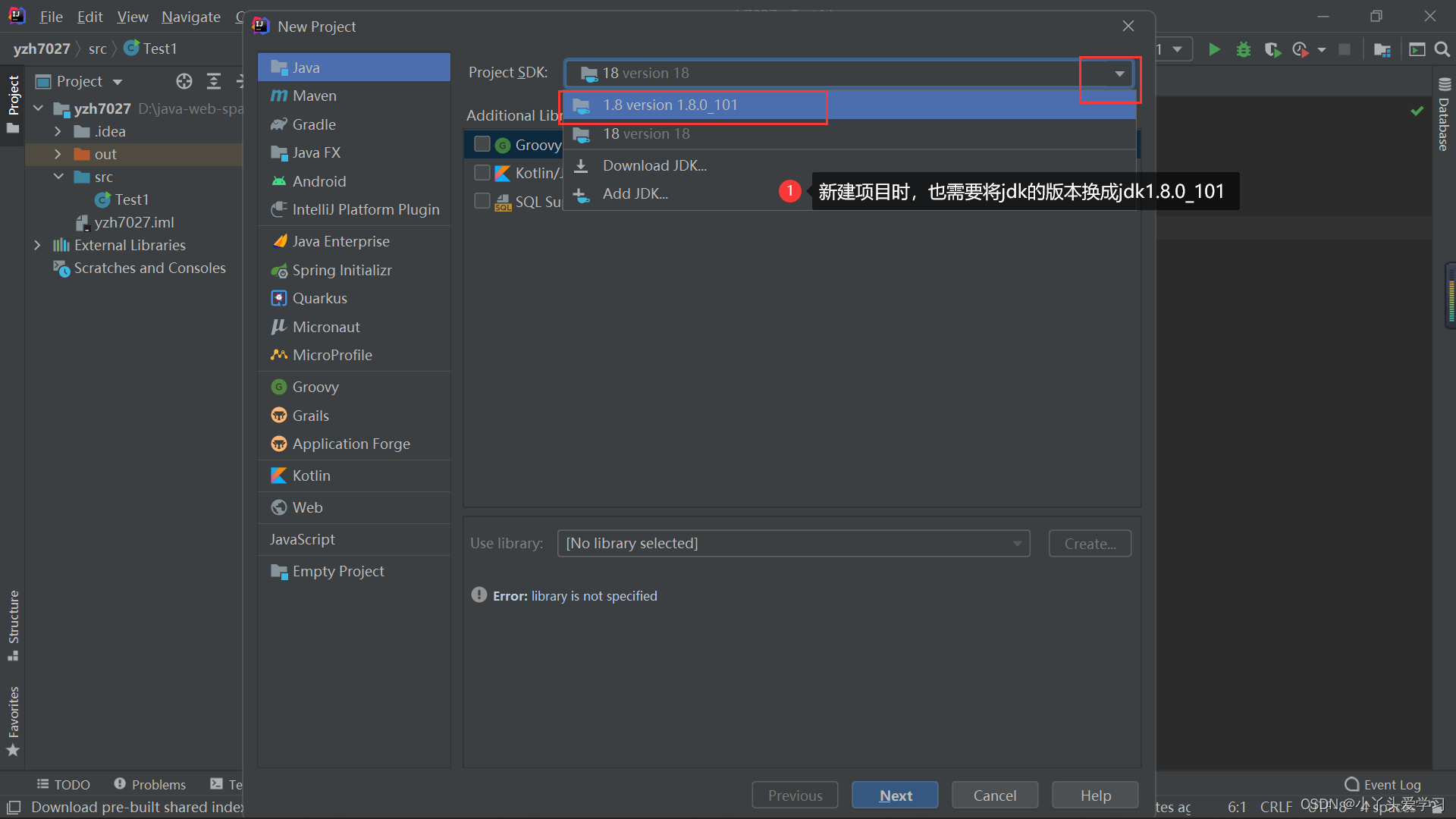Click Next button

click(x=895, y=795)
